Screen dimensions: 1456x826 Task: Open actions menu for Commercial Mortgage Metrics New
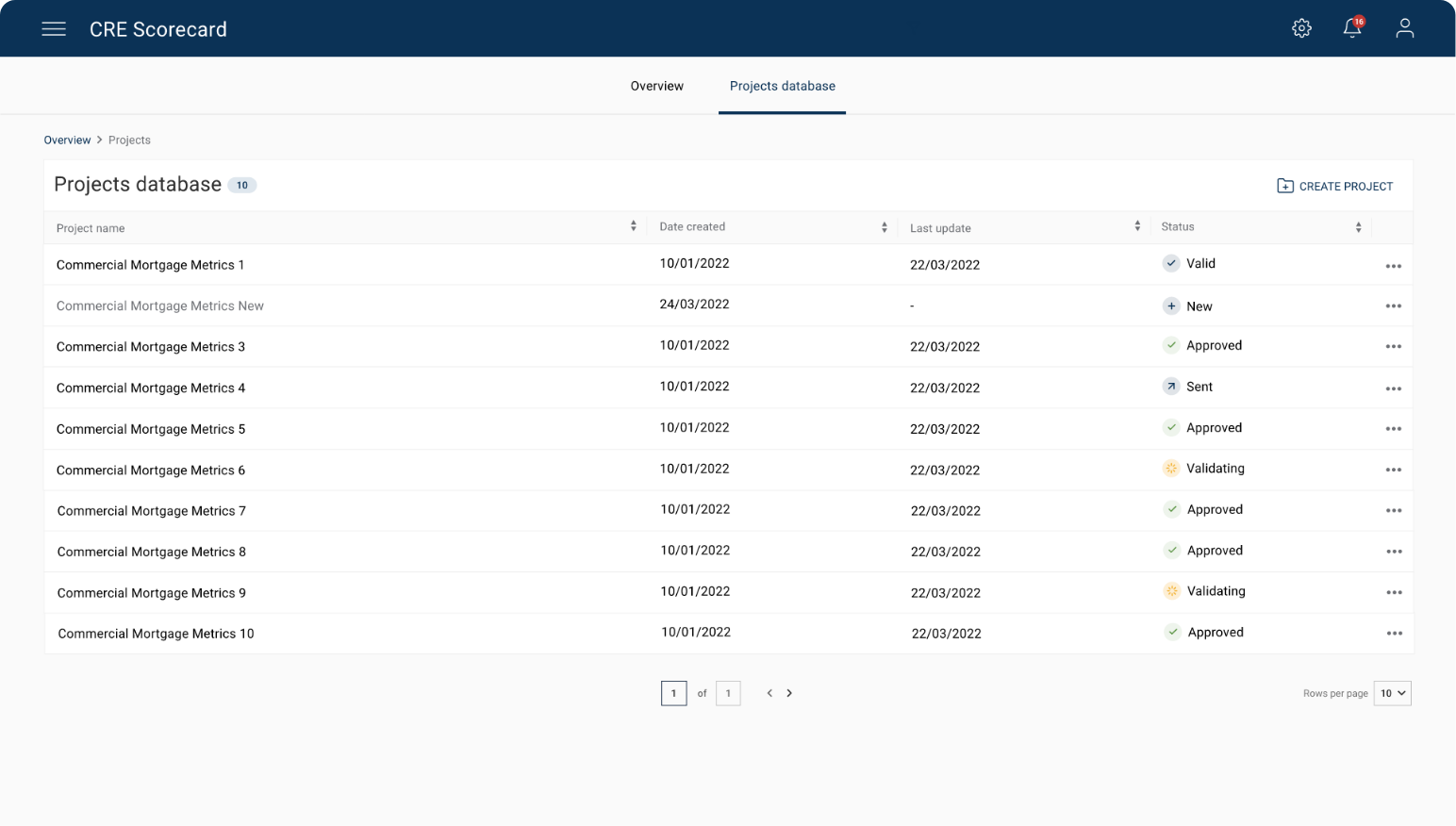pos(1393,306)
